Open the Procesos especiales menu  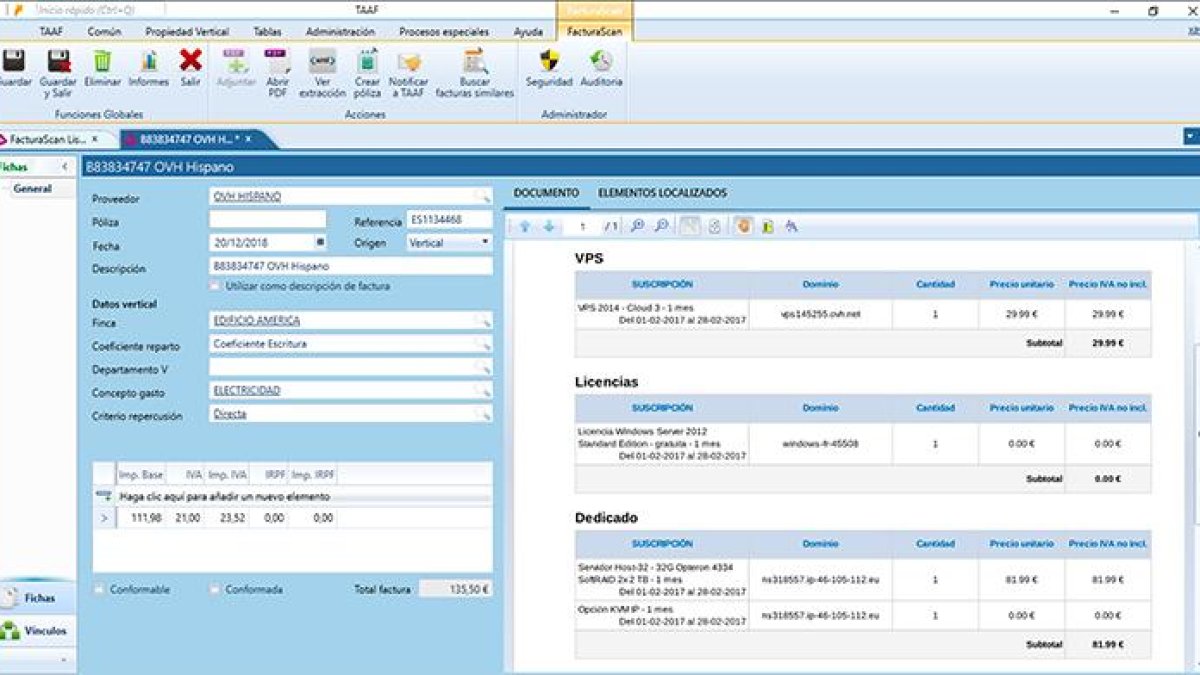point(444,32)
